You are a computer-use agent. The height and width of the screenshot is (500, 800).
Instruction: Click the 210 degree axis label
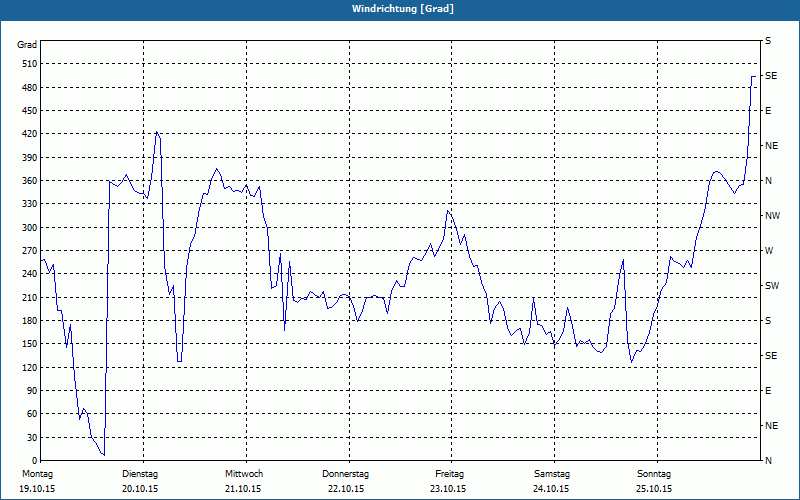pyautogui.click(x=30, y=297)
